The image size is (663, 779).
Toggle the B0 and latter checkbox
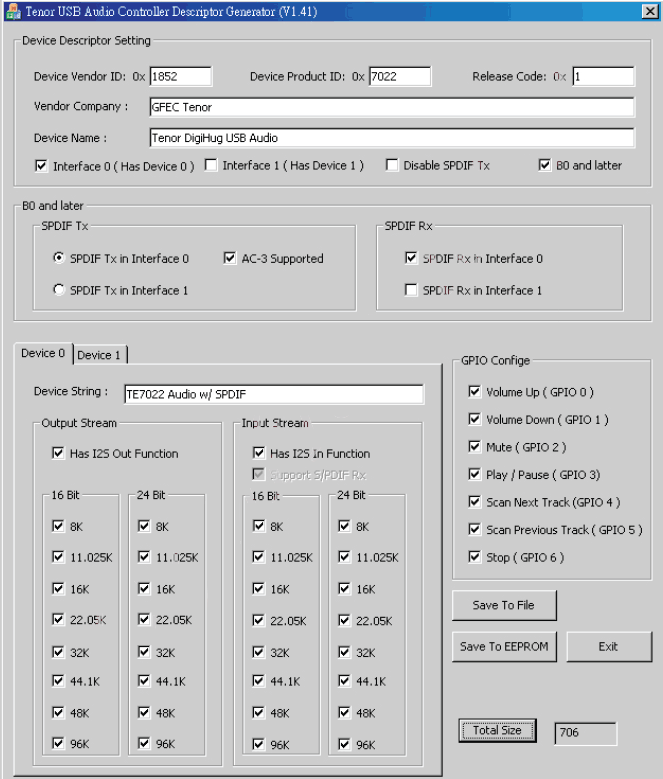coord(545,165)
